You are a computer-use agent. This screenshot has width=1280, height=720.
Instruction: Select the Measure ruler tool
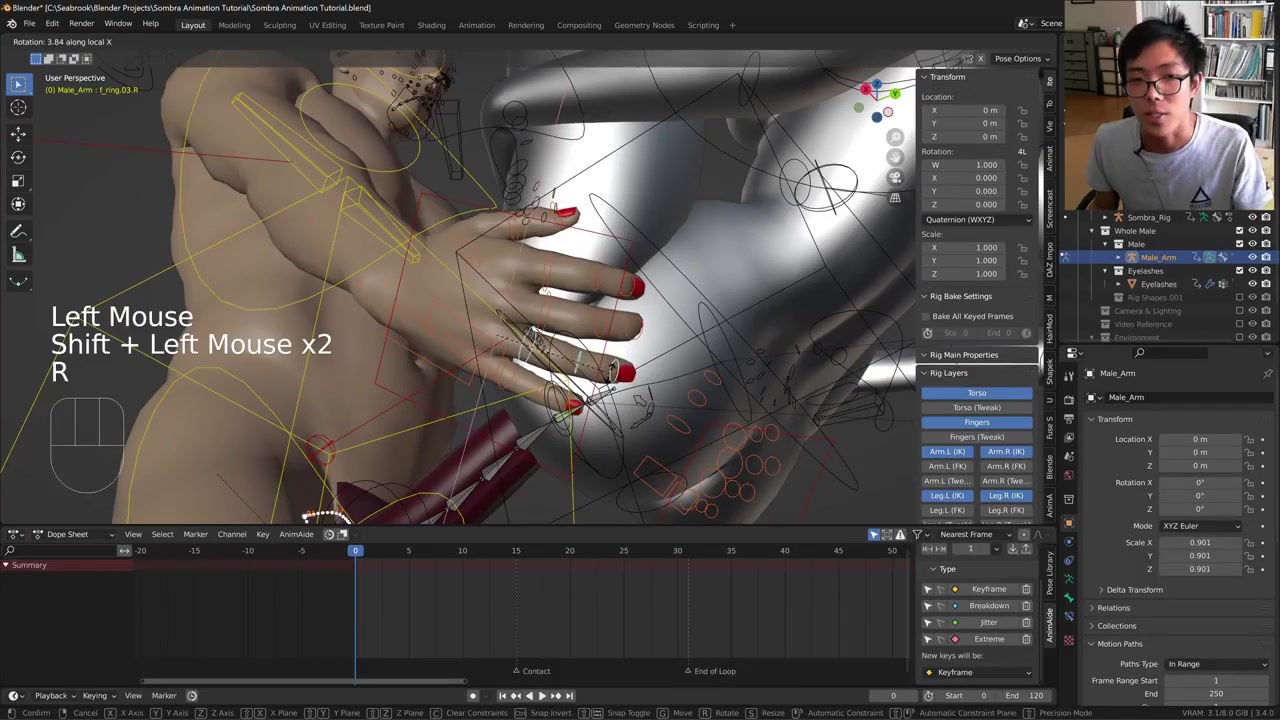pos(18,256)
